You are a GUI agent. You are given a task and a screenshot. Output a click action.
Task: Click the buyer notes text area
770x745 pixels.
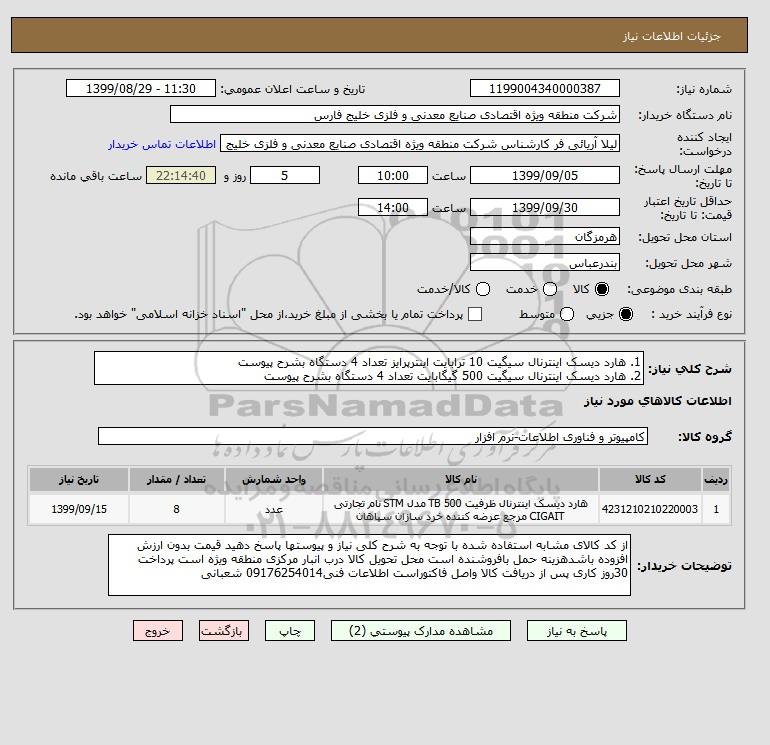click(x=369, y=565)
